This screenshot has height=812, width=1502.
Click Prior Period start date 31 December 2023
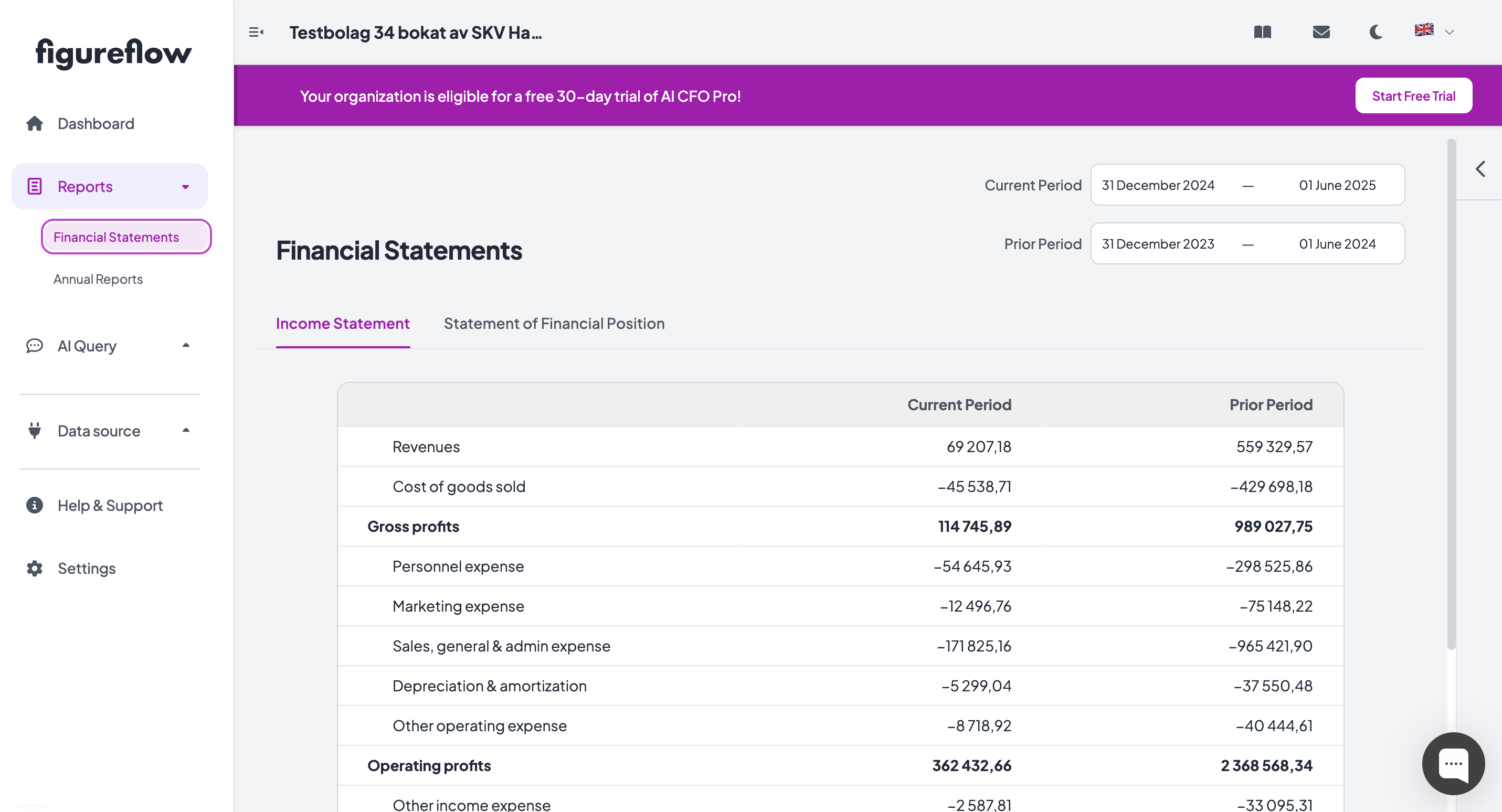[x=1158, y=244]
